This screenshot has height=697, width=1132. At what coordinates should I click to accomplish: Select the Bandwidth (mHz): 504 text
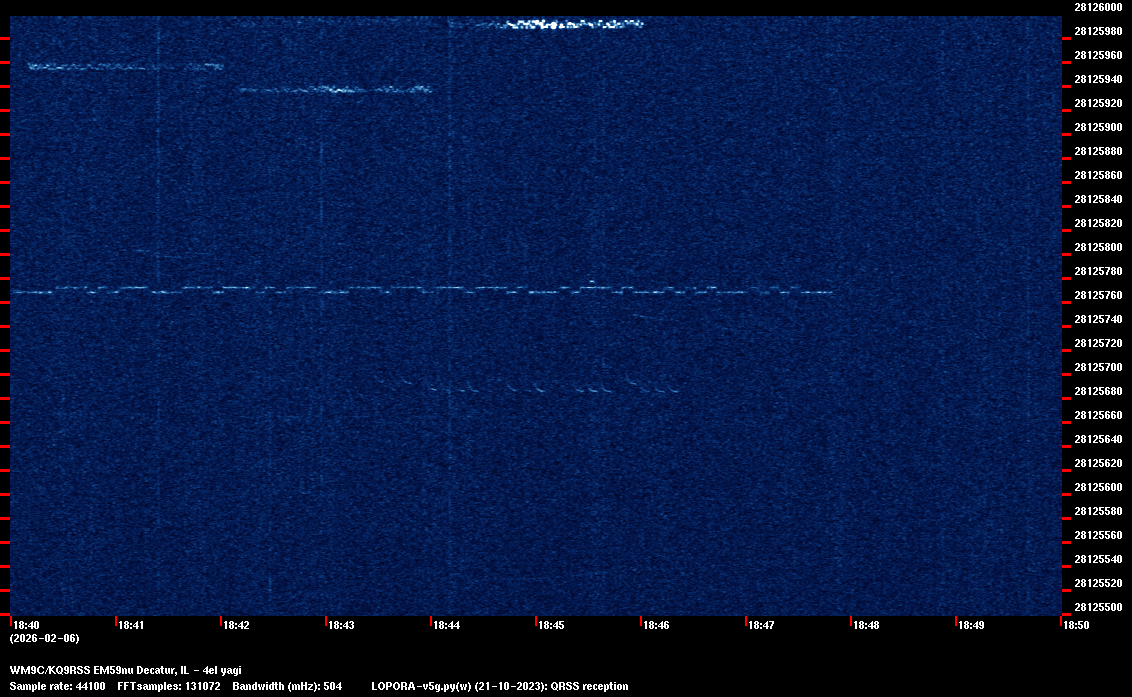287,686
